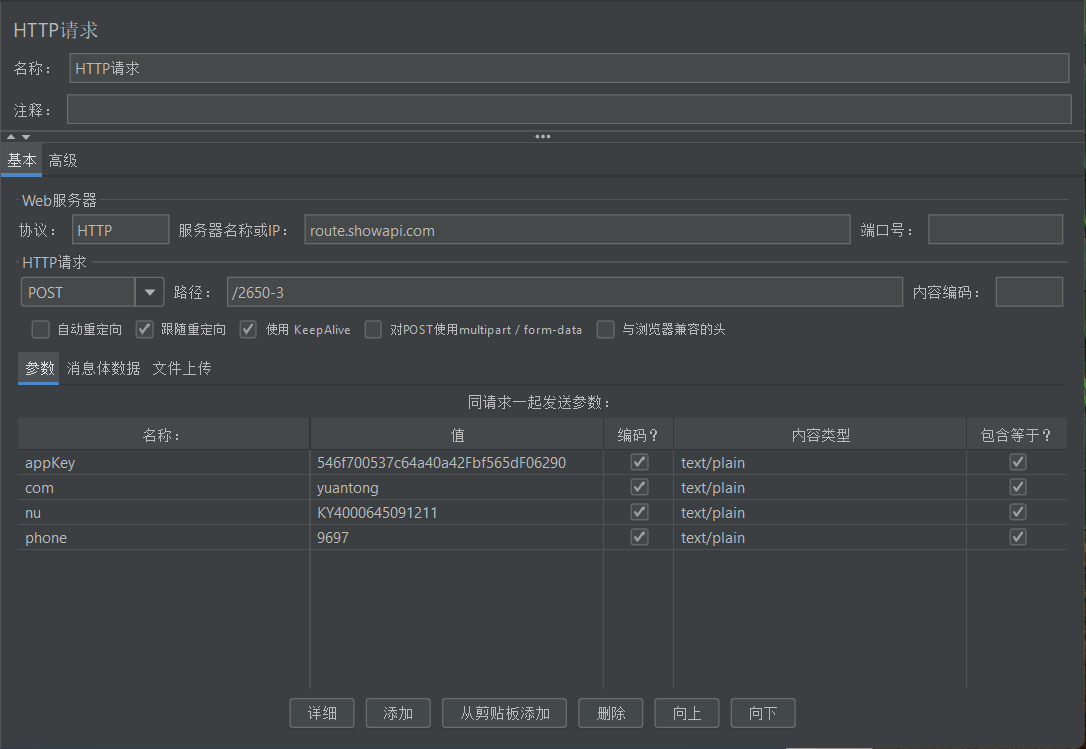Click the server name field route.showapi.com

click(577, 229)
